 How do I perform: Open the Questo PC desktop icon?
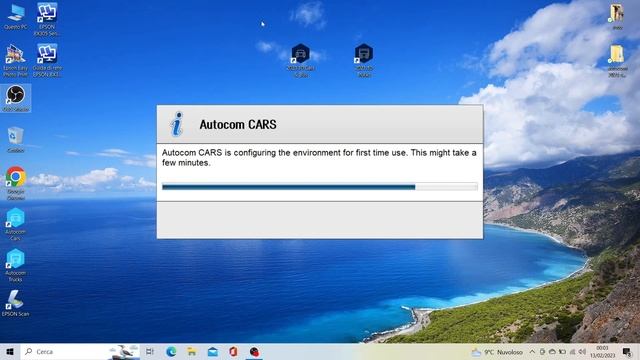16,16
